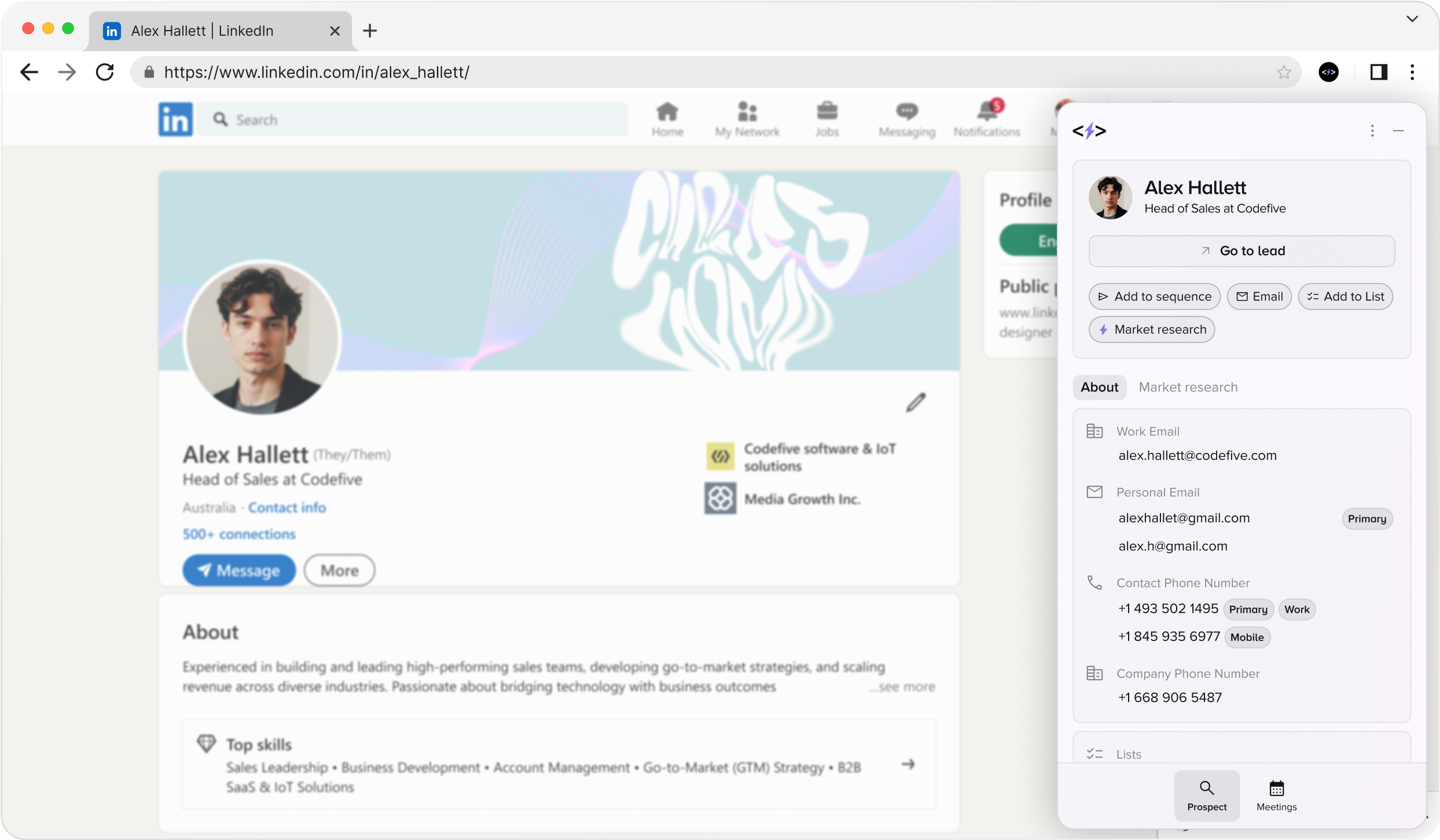The width and height of the screenshot is (1440, 840).
Task: Switch to the Market research tab
Action: coord(1188,387)
